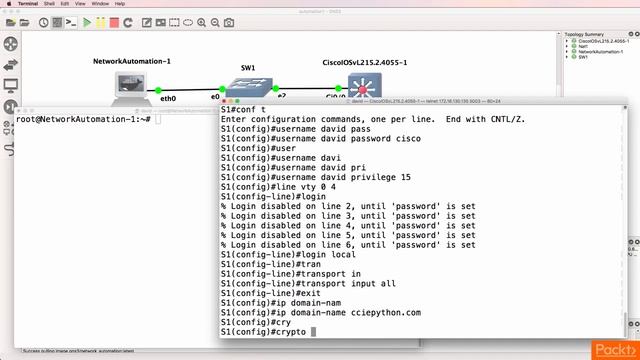Open the Manage snapshots clock icon

point(43,23)
